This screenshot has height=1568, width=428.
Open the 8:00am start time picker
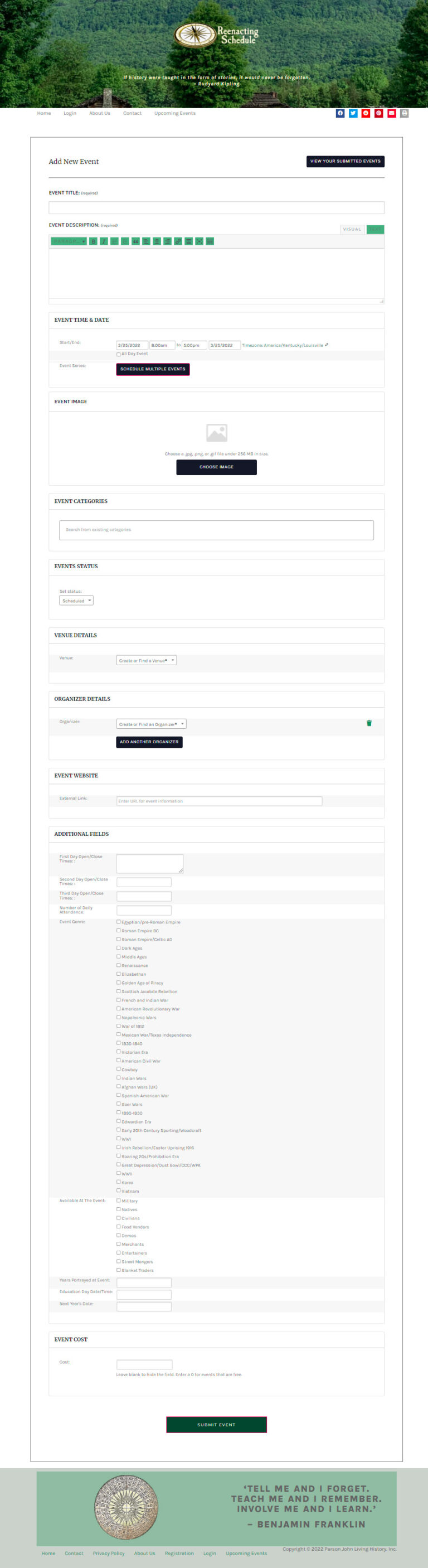(x=162, y=345)
